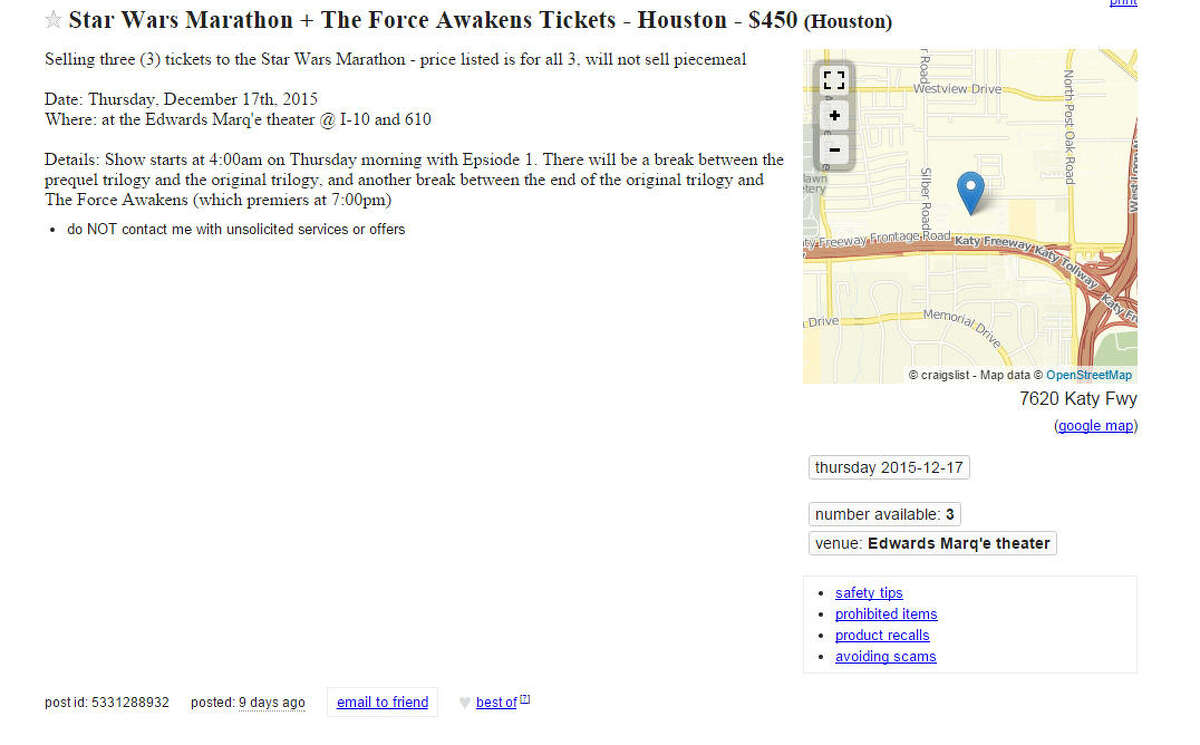Open the avoiding scams link
The image size is (1200, 745).
[x=886, y=657]
